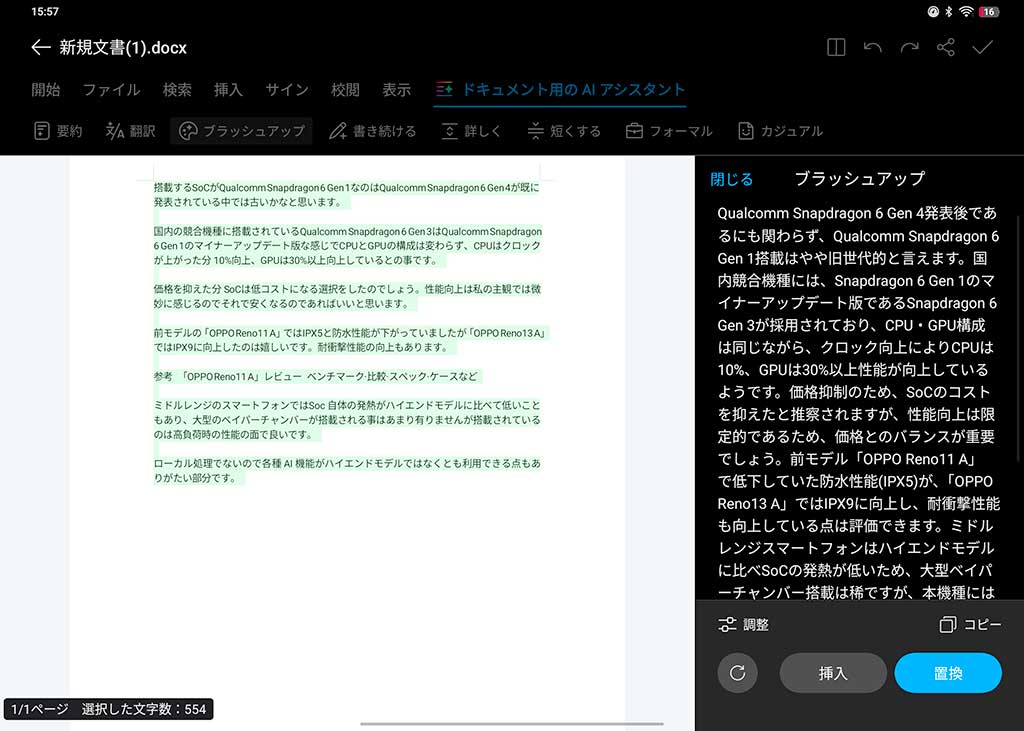Tap the battery level indicator
Image resolution: width=1024 pixels, height=731 pixels.
[x=989, y=12]
